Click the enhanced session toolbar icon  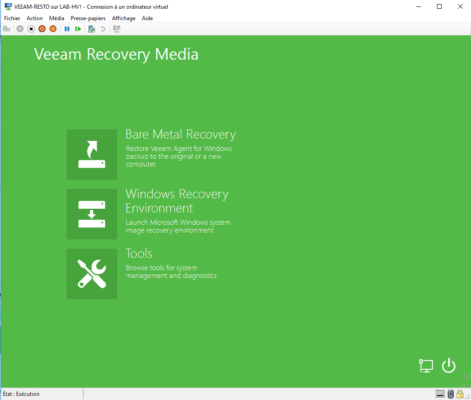pyautogui.click(x=116, y=29)
